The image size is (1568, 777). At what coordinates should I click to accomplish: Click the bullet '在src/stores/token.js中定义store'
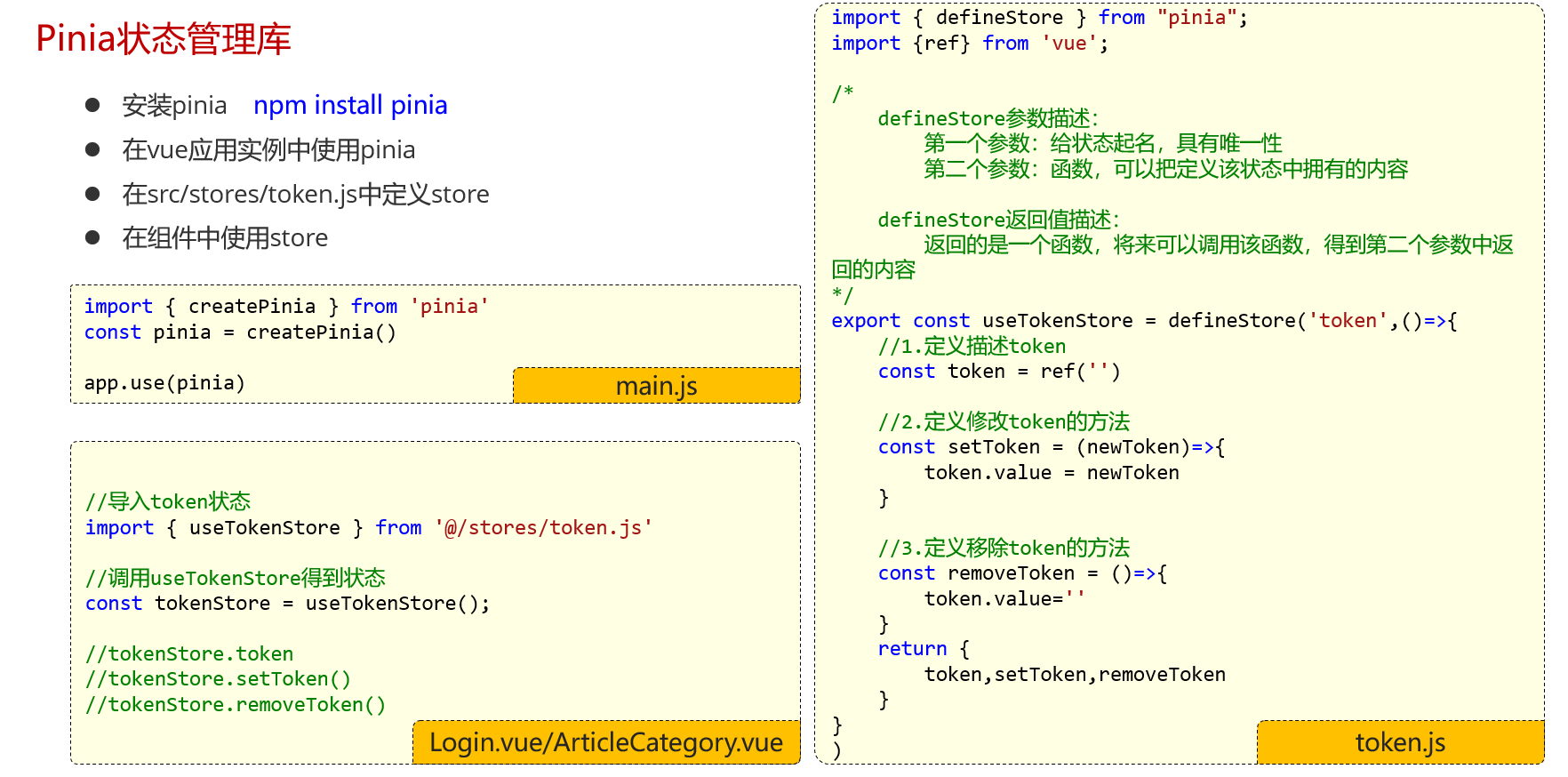point(306,194)
